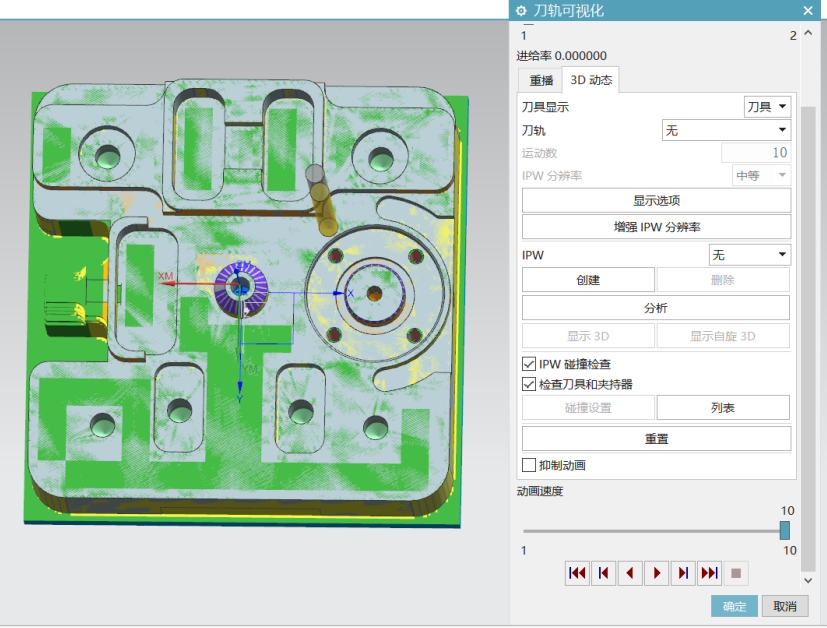
Task: Play tool path backward
Action: pos(630,573)
